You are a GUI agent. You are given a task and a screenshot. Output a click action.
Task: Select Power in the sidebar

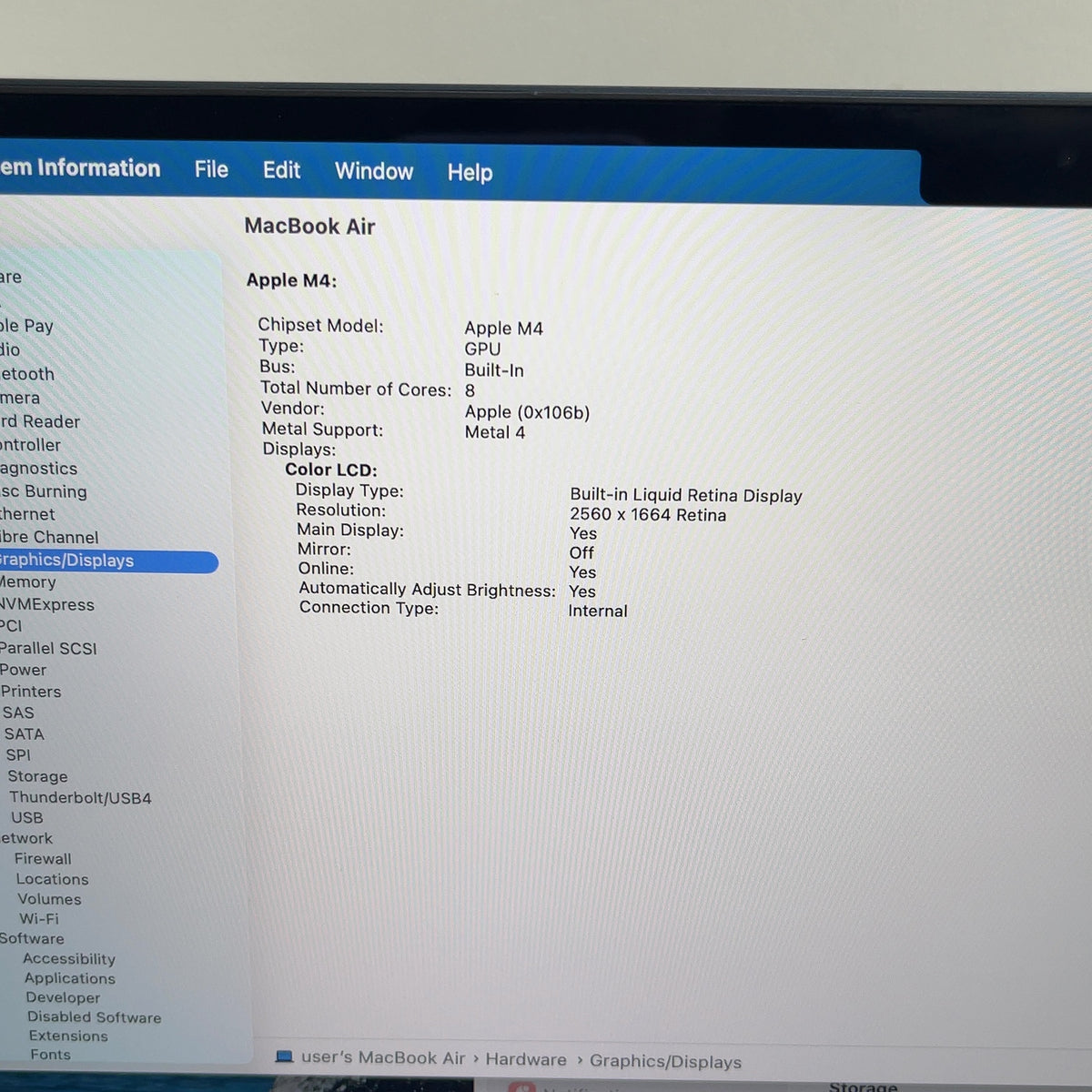[x=23, y=670]
